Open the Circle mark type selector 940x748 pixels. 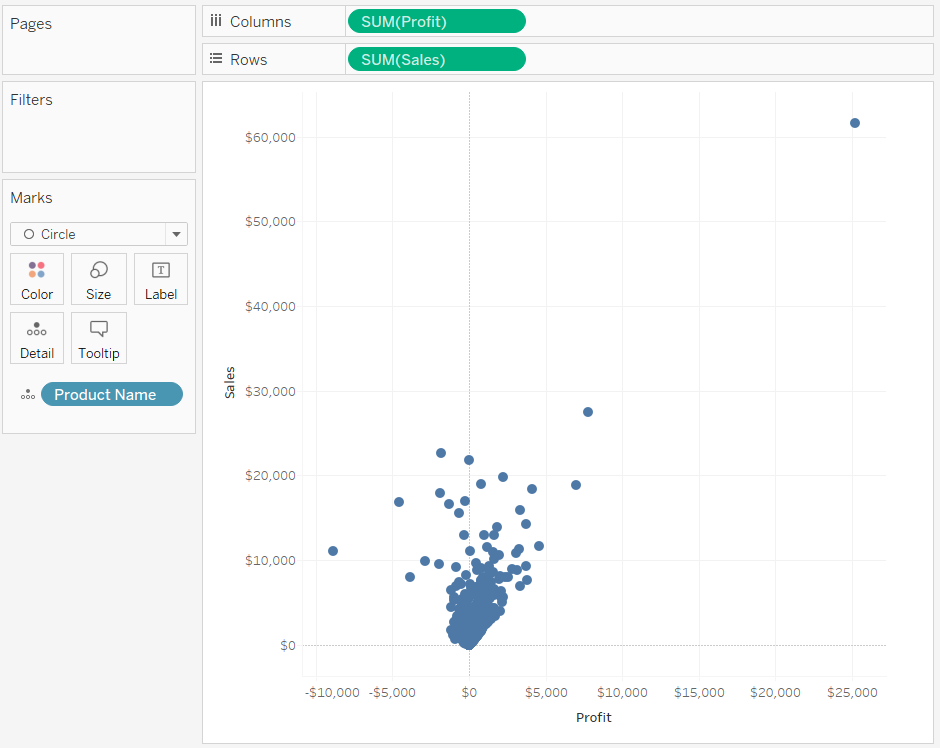coord(90,234)
